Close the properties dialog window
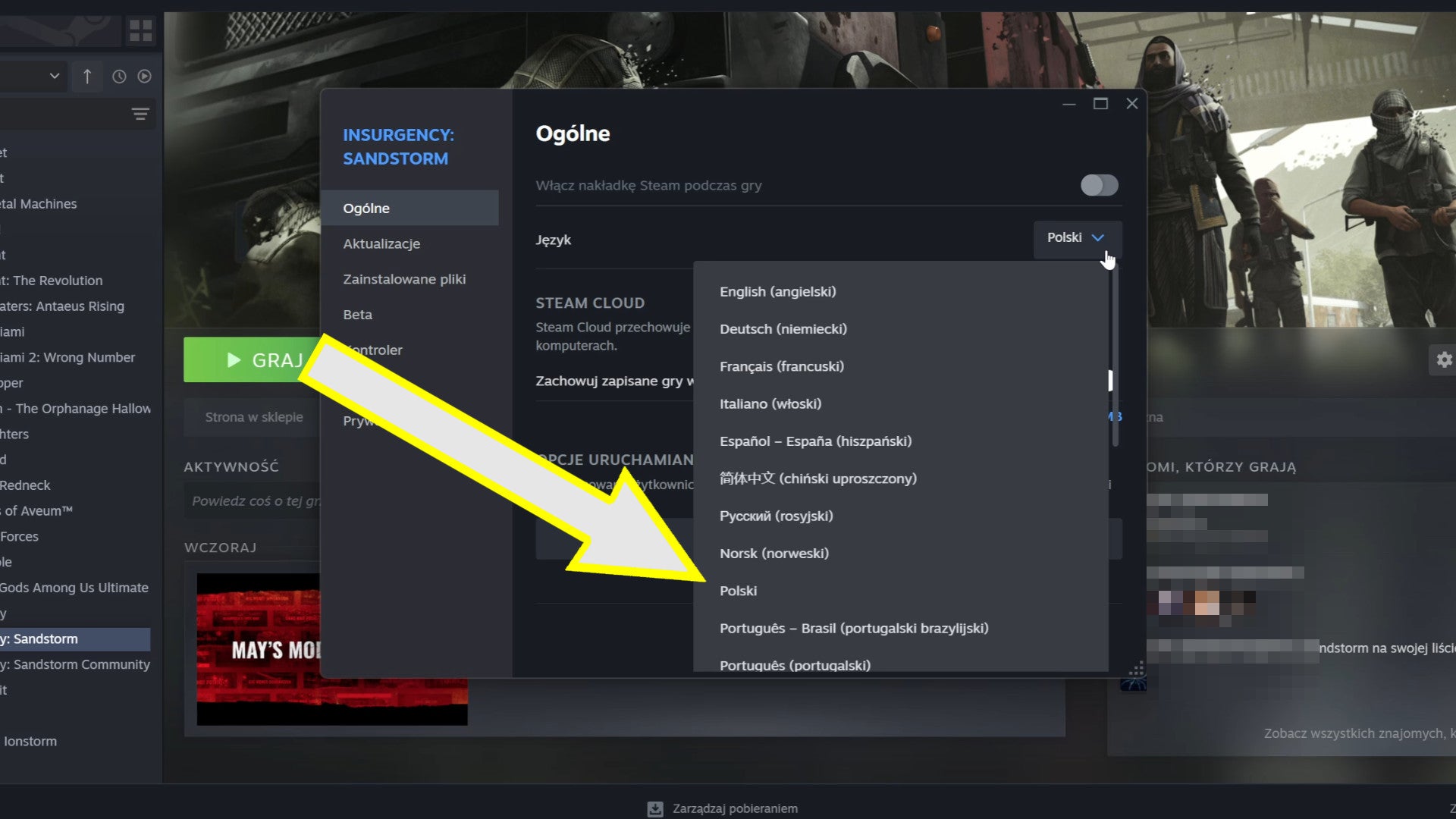This screenshot has height=819, width=1456. [x=1131, y=103]
